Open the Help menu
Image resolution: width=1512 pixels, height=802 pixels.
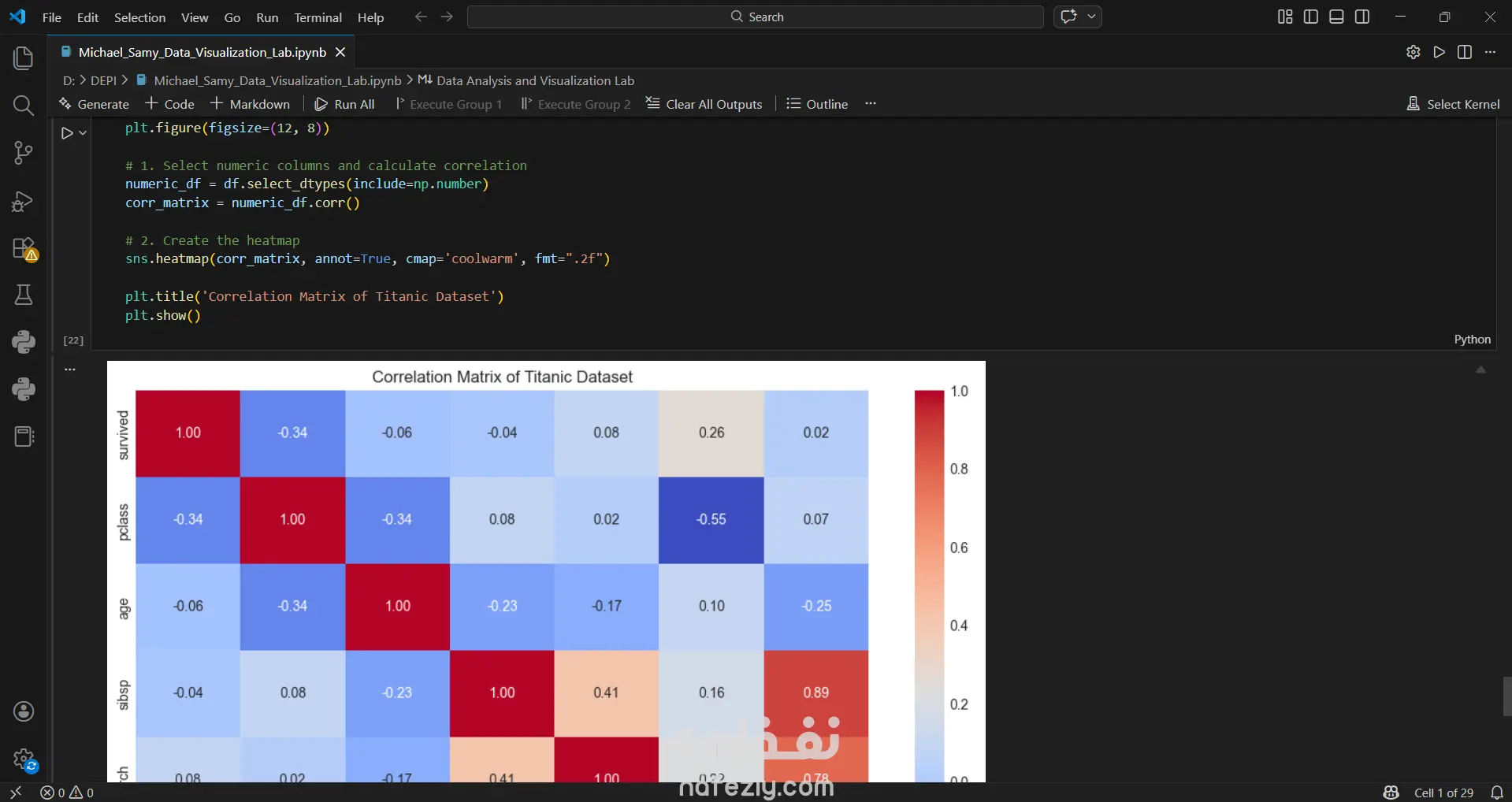[370, 17]
